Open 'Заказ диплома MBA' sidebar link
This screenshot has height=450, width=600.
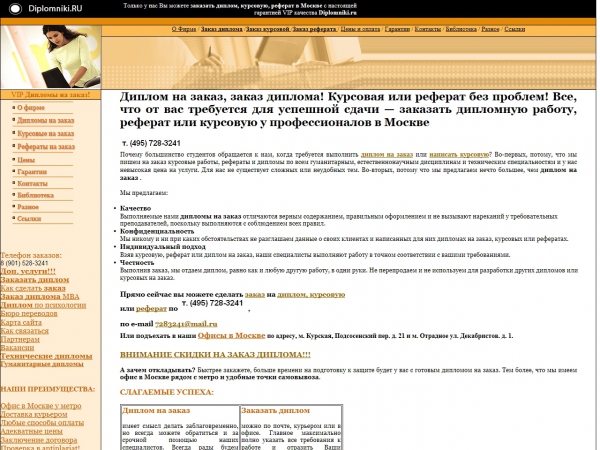[40, 297]
